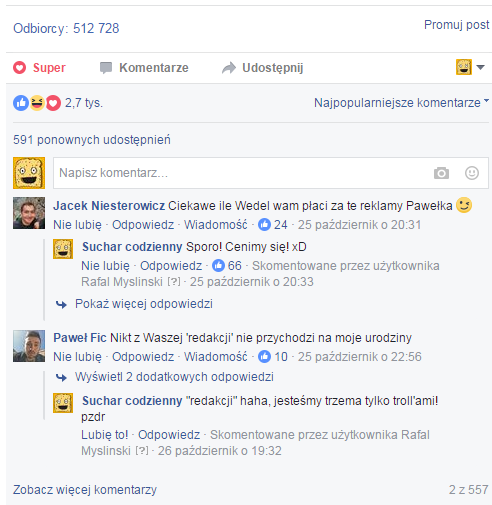Open the emoji smiley picker in comment box
The image size is (492, 505).
coord(472,173)
